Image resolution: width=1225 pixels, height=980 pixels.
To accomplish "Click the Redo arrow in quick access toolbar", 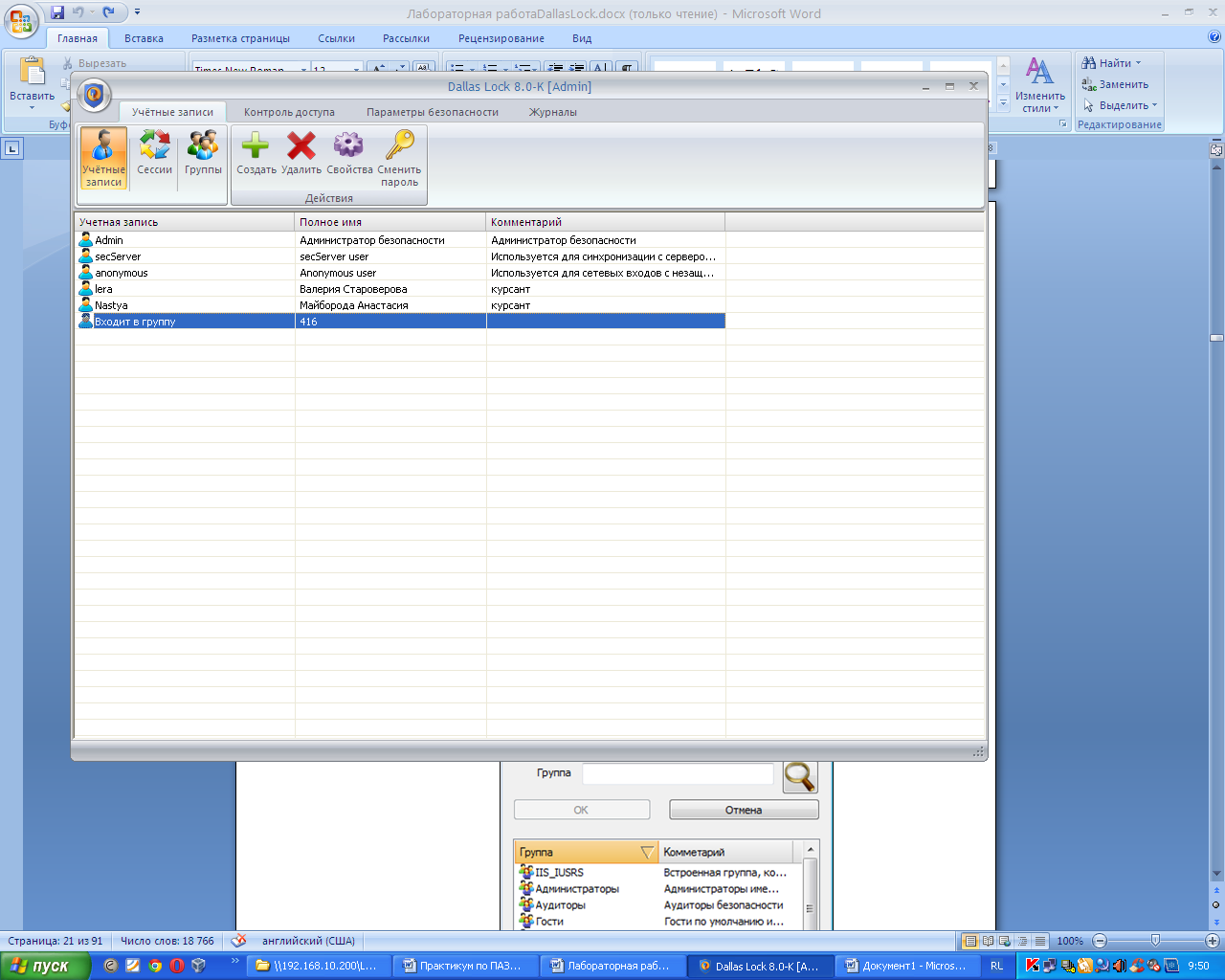I will [x=109, y=12].
